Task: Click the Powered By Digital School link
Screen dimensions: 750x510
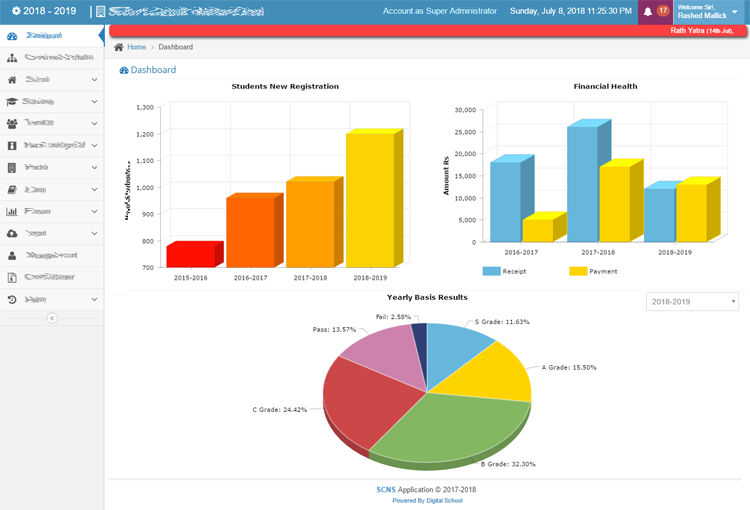Action: [426, 501]
